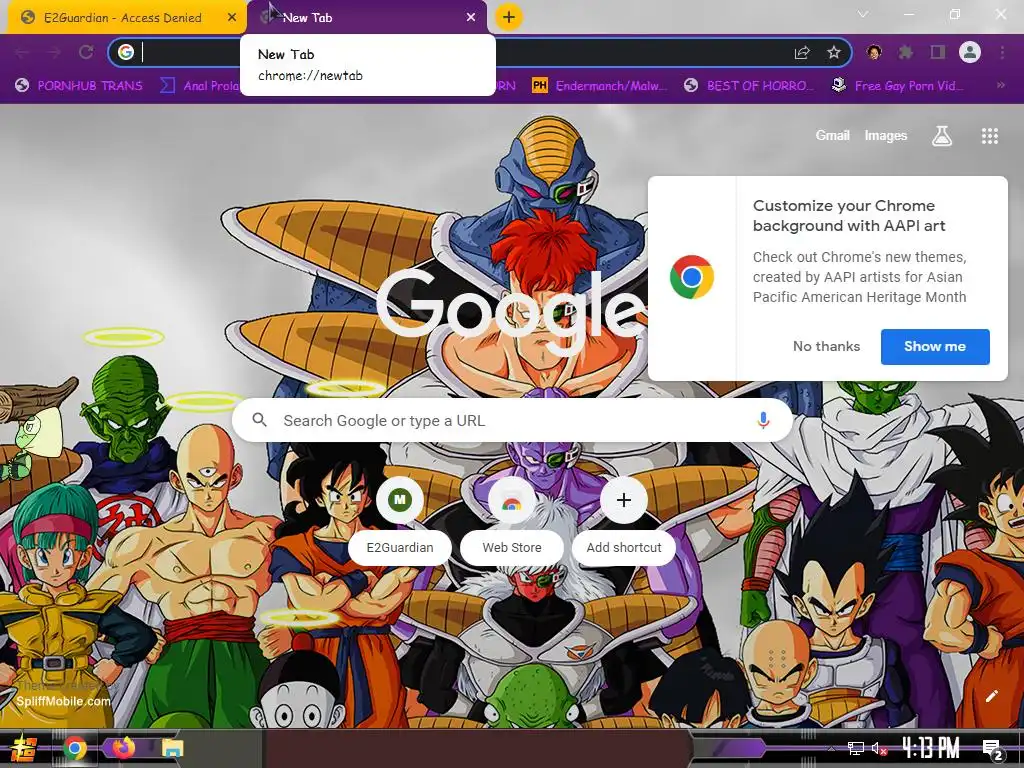The width and height of the screenshot is (1024, 768).
Task: Select the New Tab tab
Action: [366, 18]
